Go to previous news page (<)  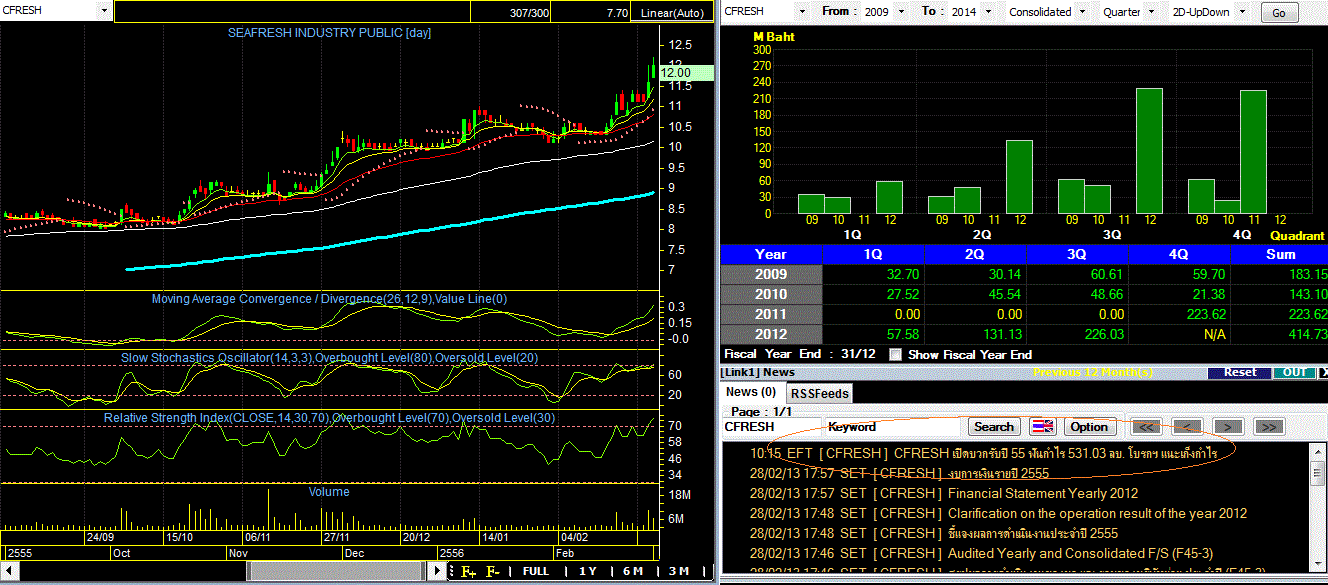[x=1186, y=427]
